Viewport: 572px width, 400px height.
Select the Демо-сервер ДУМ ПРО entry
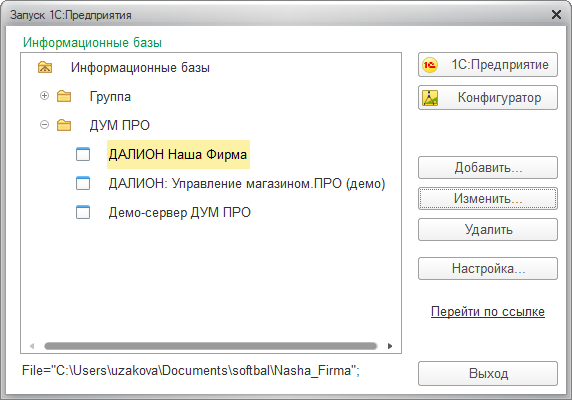(179, 212)
